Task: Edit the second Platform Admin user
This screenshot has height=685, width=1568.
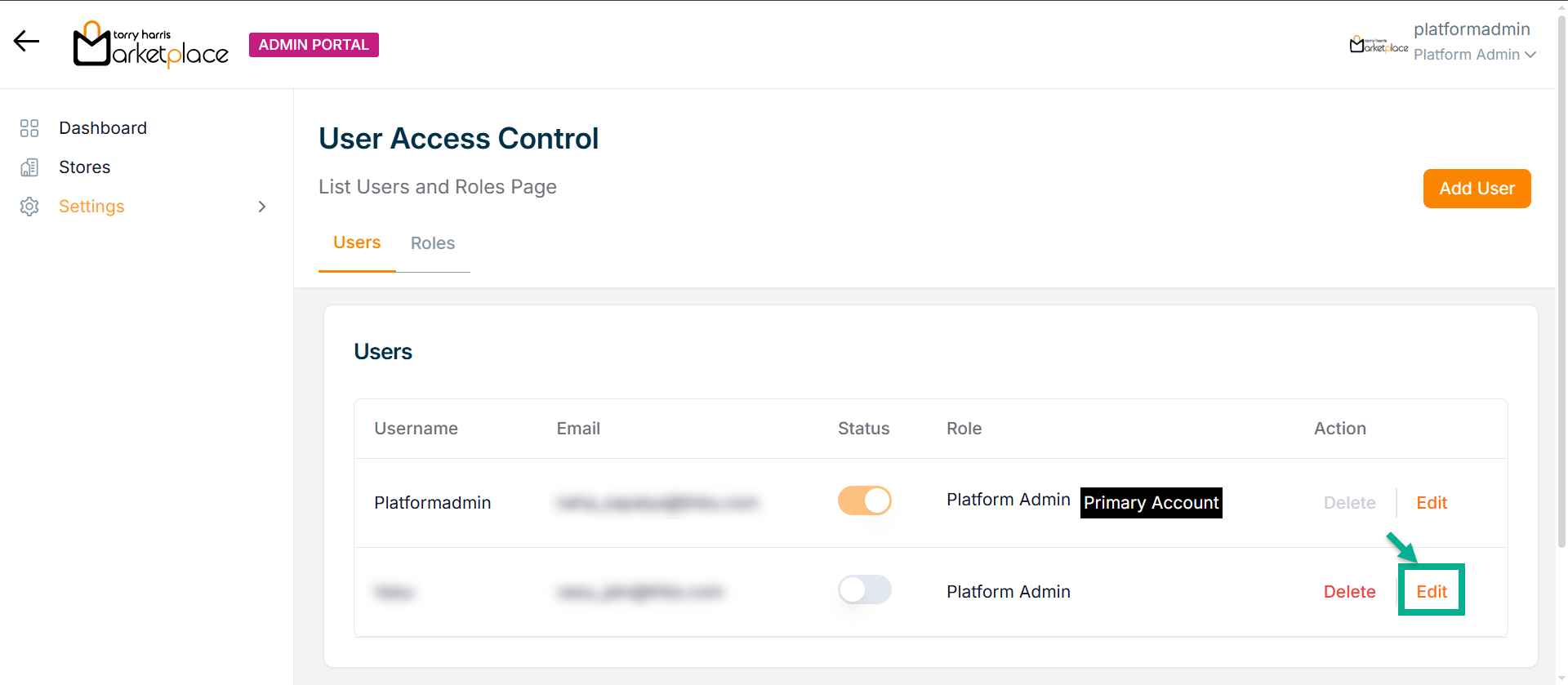Action: click(1432, 592)
